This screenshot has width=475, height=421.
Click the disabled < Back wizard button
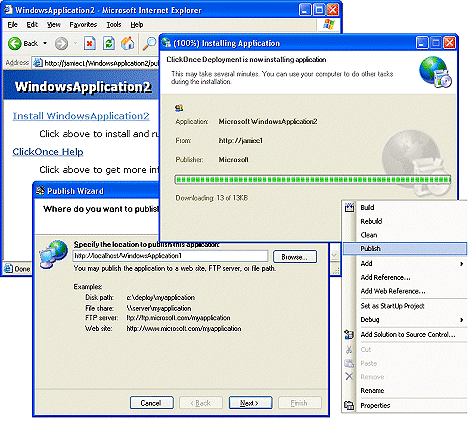[201, 403]
